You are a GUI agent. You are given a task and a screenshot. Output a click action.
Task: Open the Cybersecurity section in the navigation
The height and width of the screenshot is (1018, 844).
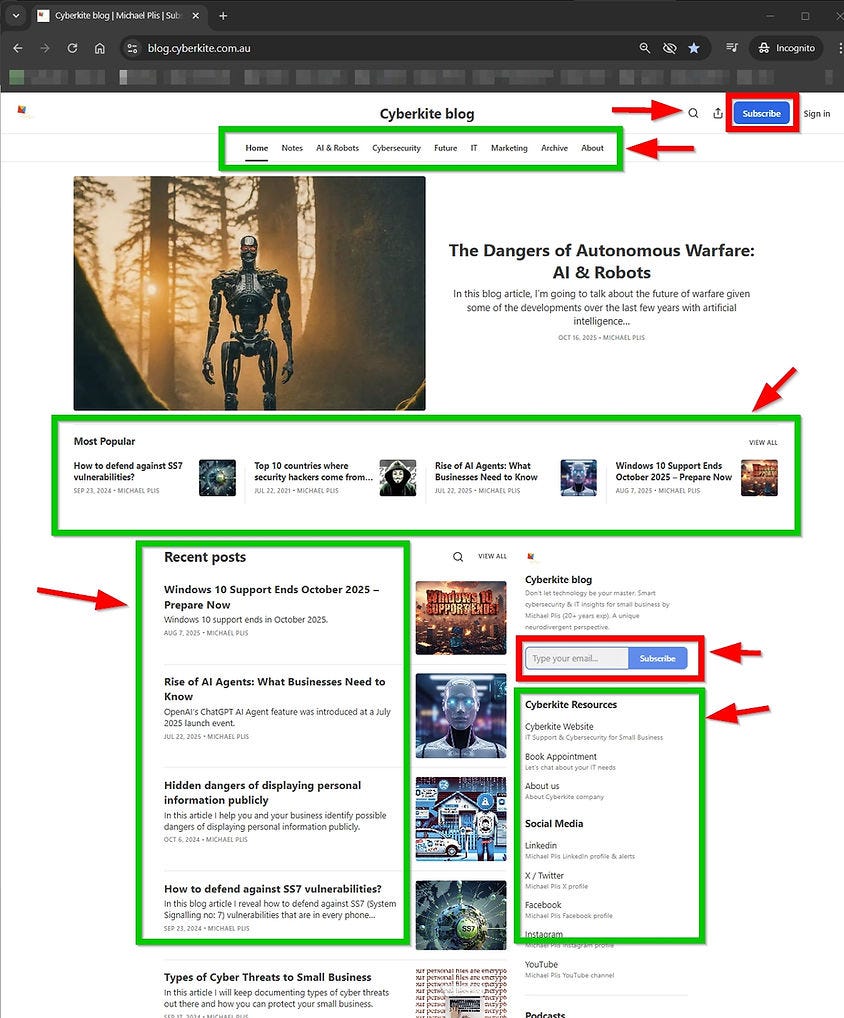pos(396,147)
